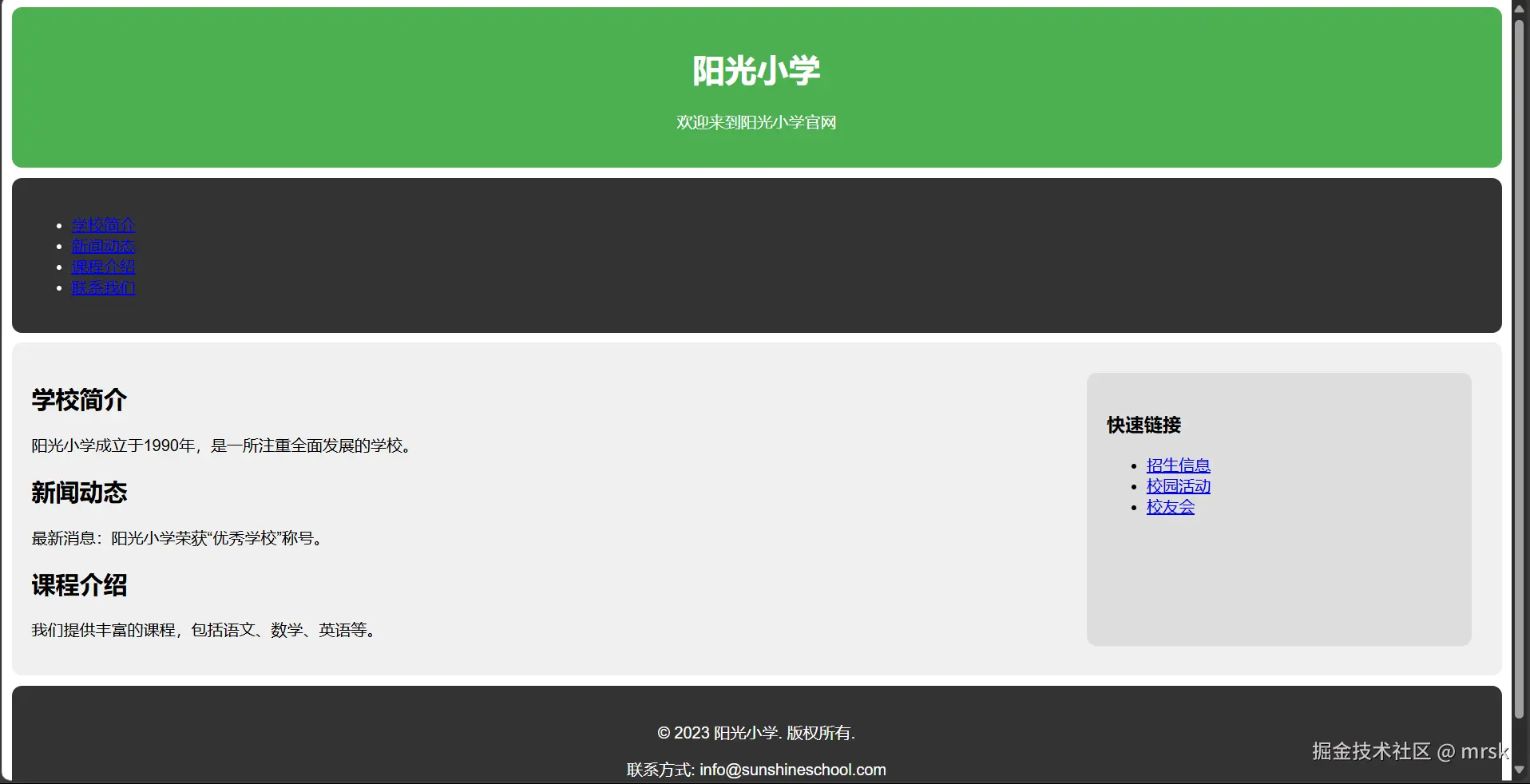Open the 联系我们 navigation link
This screenshot has width=1530, height=784.
point(102,288)
